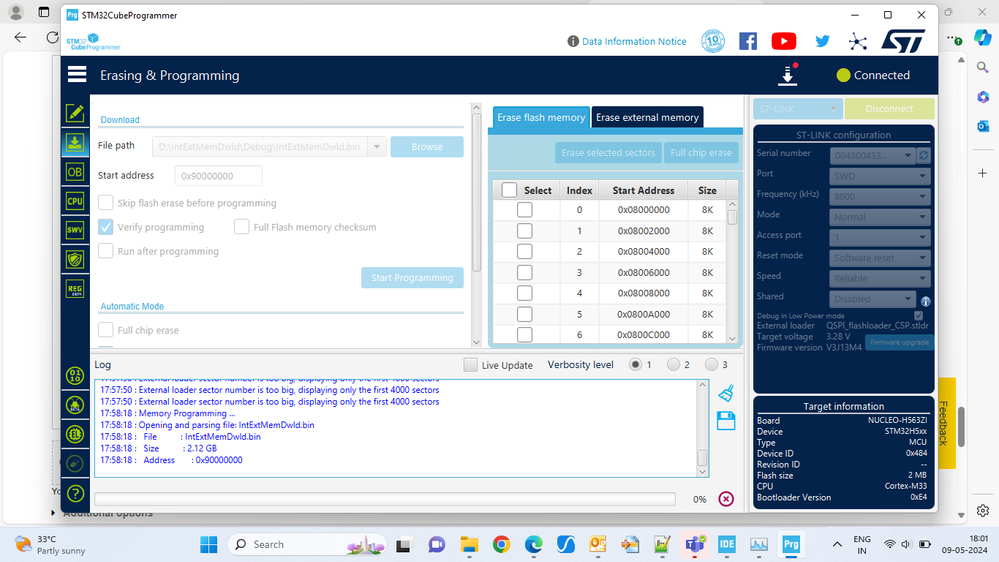Open the EL external loader icon
This screenshot has width=999, height=562.
point(75,435)
